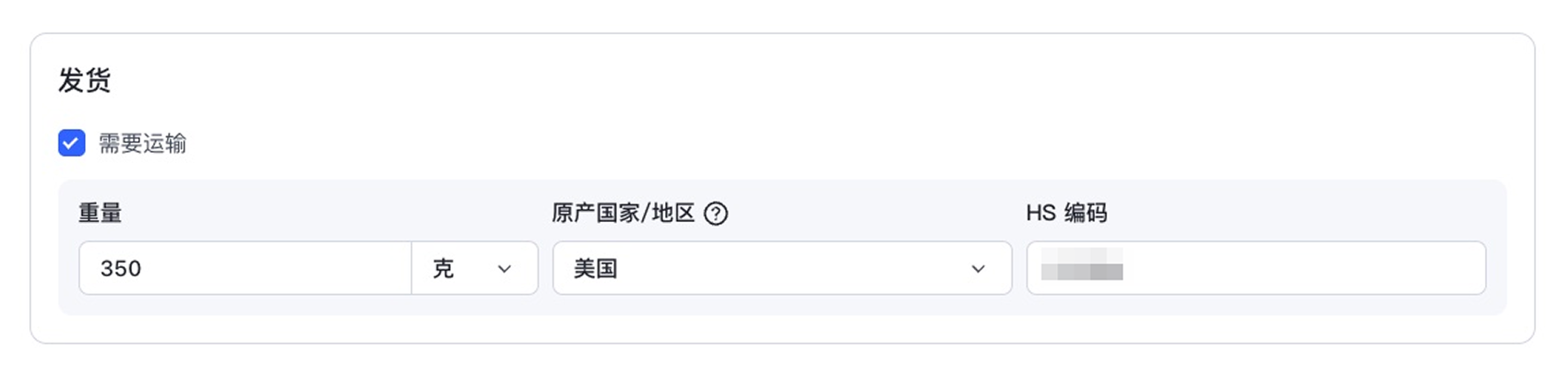
Task: Click the 克 unit text
Action: pyautogui.click(x=444, y=268)
